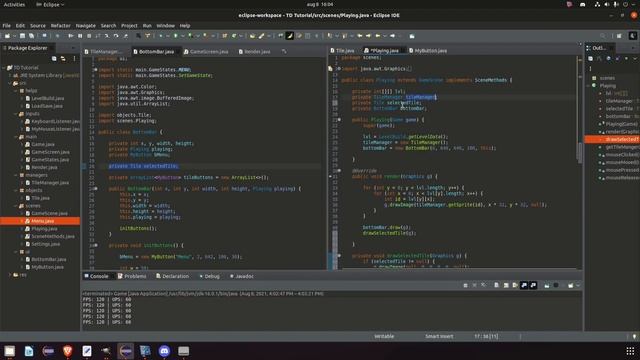The image size is (640, 360).
Task: Open the clock in the top bar
Action: point(320,4)
